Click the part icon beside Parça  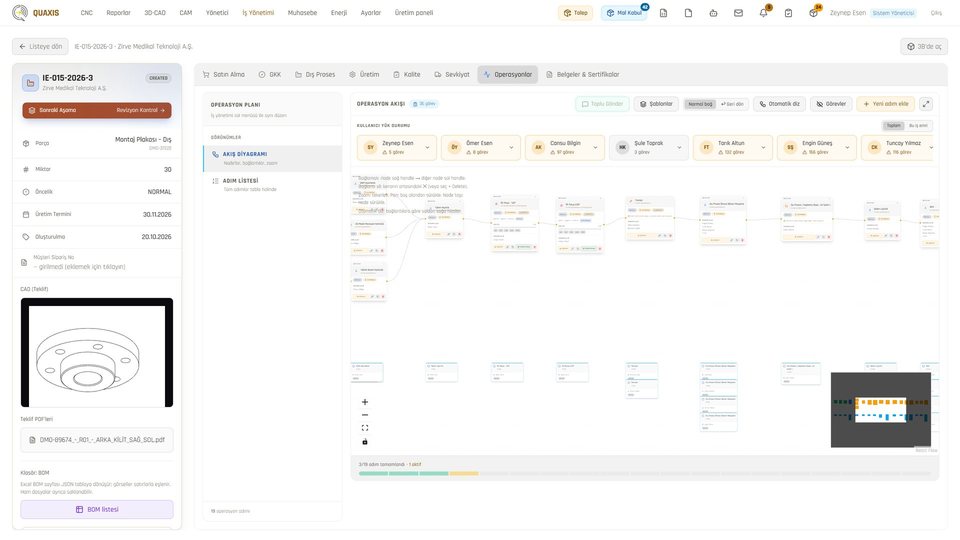pos(26,143)
